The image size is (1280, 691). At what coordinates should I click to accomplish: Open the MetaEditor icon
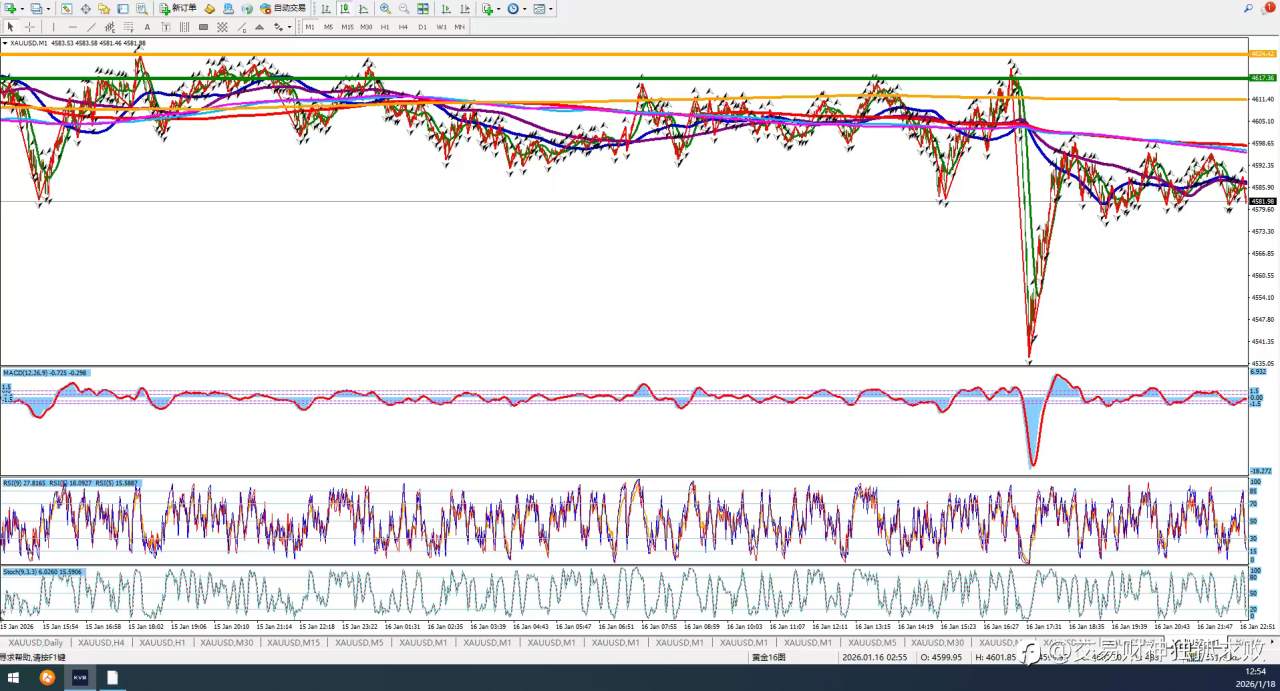click(x=210, y=8)
